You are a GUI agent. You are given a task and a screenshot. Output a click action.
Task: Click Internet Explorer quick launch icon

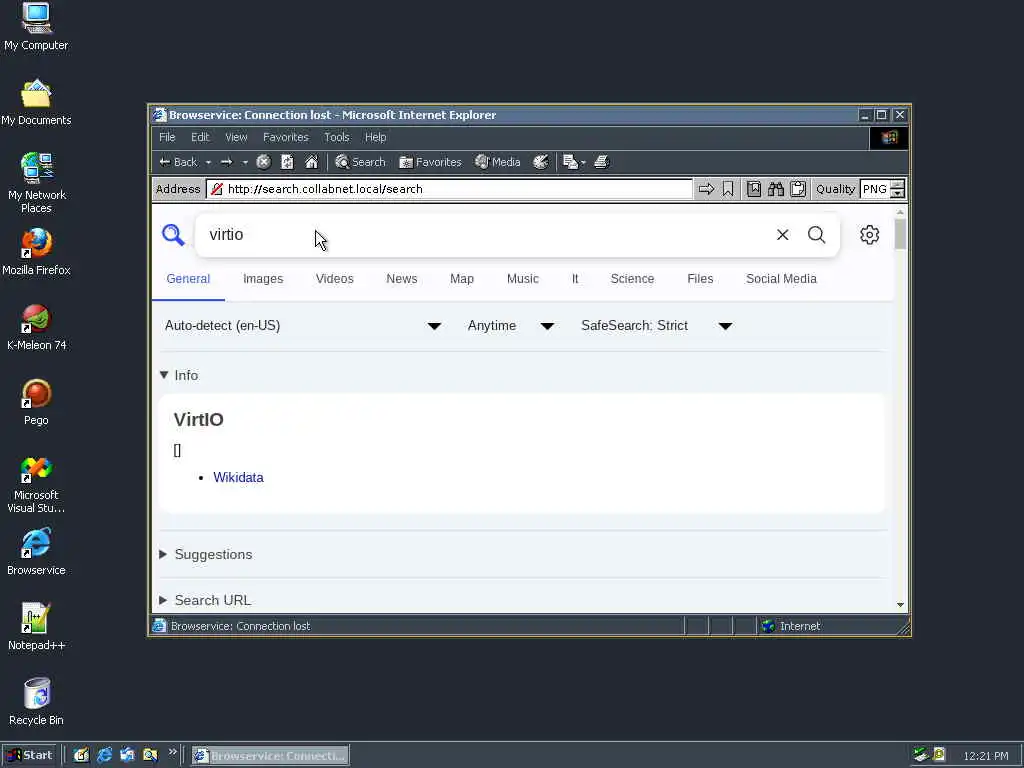(x=104, y=755)
